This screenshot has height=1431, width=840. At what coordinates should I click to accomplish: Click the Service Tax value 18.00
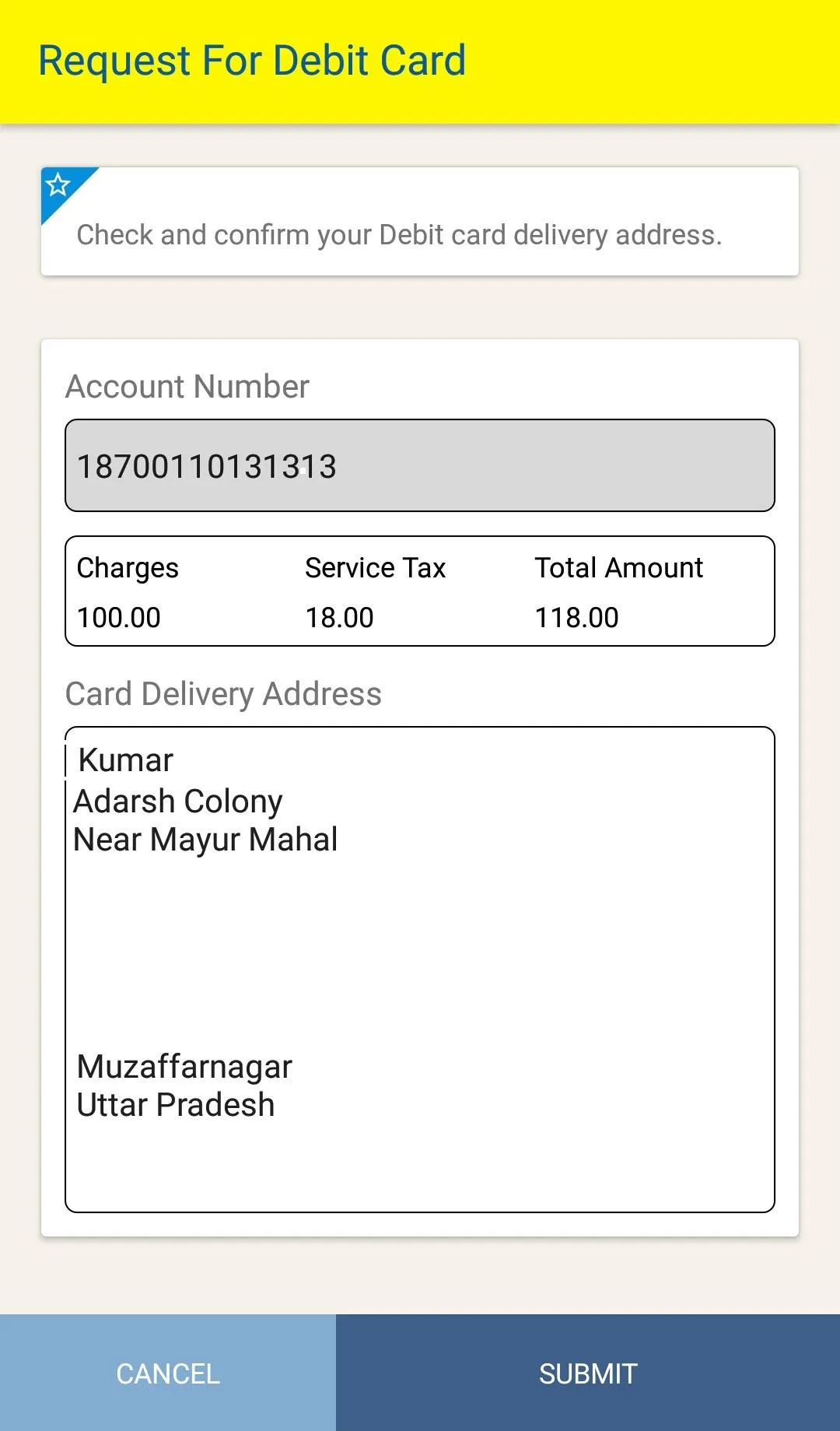pos(339,618)
